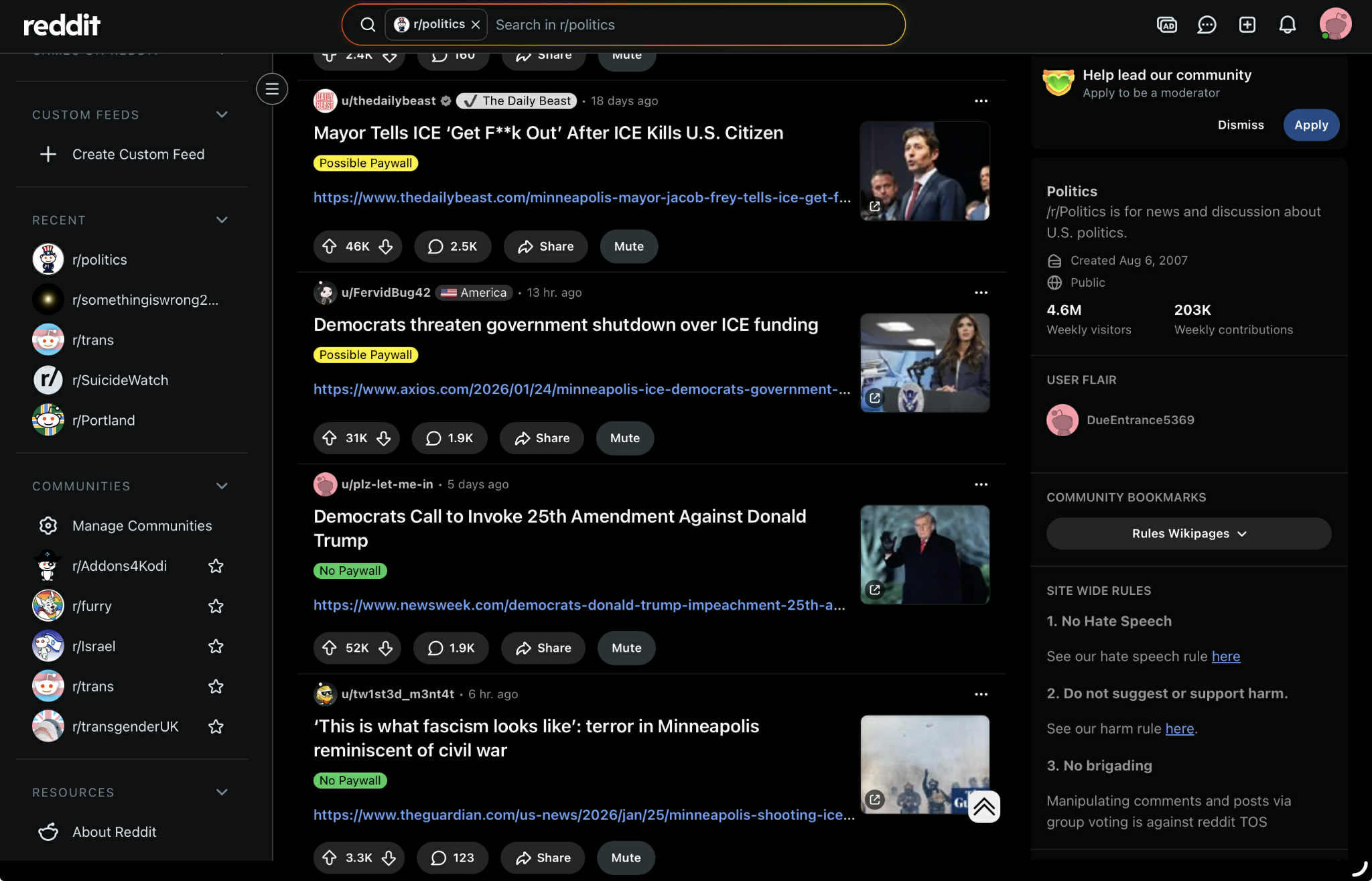Image resolution: width=1372 pixels, height=881 pixels.
Task: Open the Guardian Minneapolis shooting link
Action: click(x=584, y=815)
